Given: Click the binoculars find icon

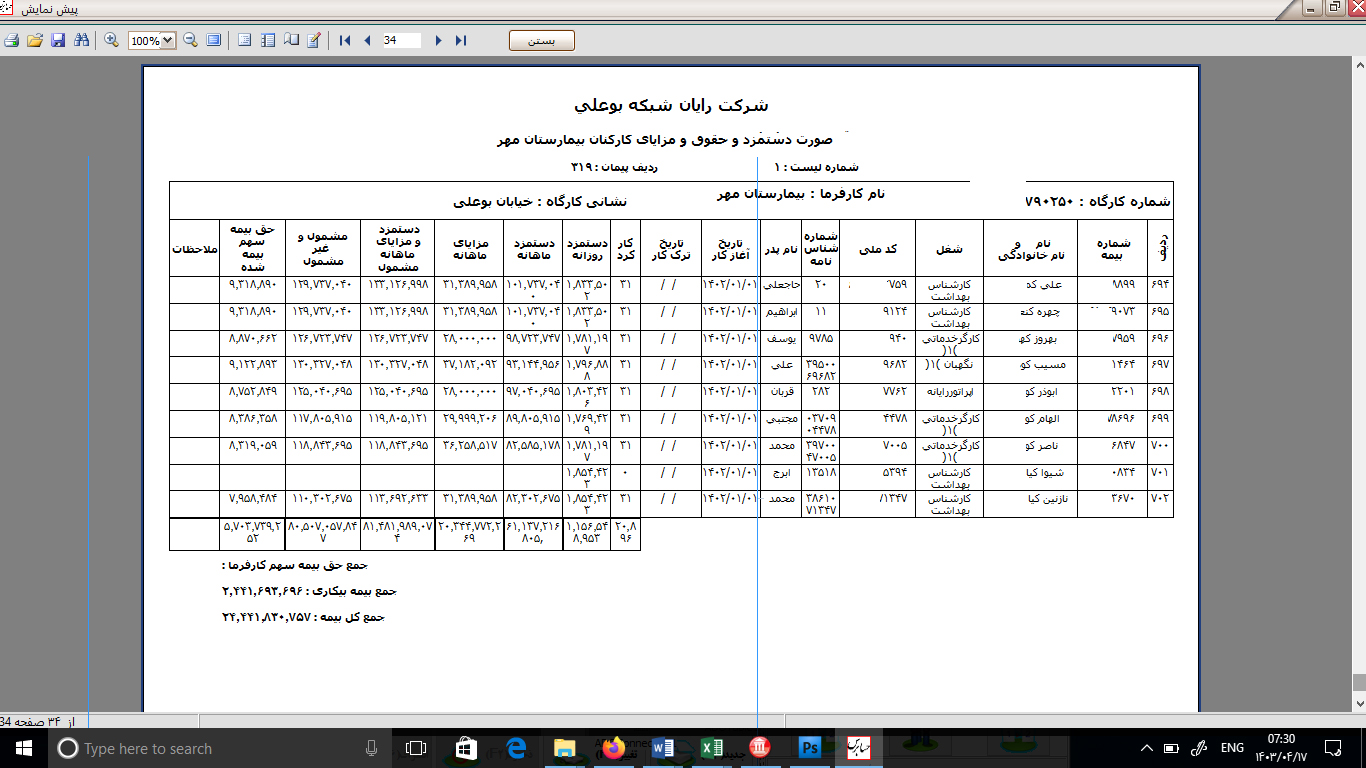Looking at the screenshot, I should (x=81, y=41).
